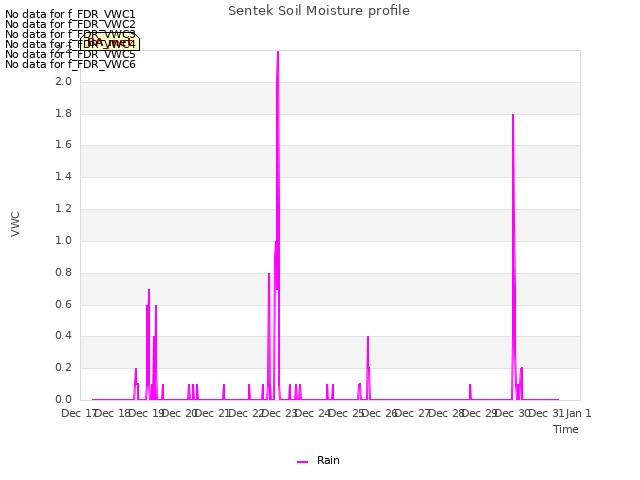Click the Rain legend entry
Screen dimensions: 640x480
(318, 460)
